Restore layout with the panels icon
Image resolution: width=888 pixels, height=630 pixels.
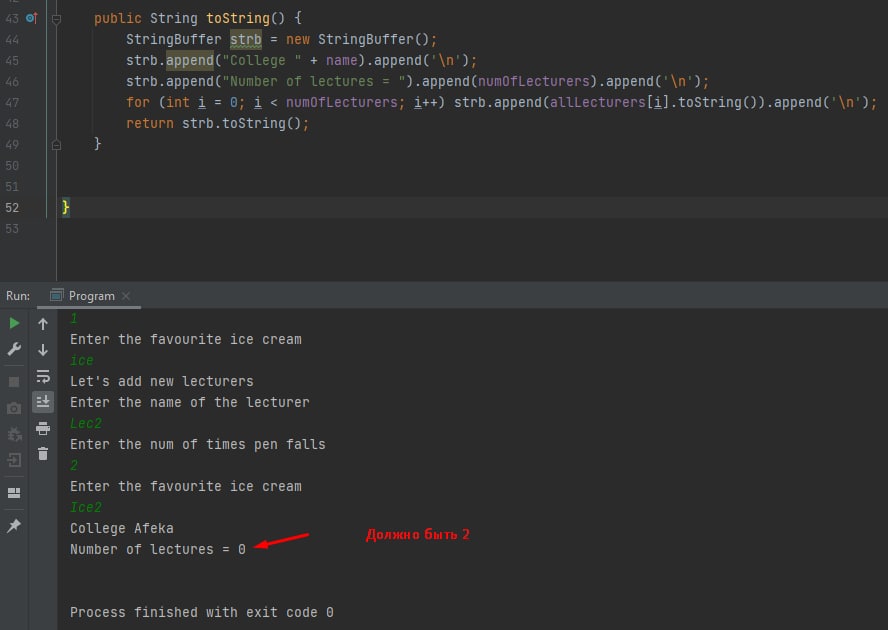pos(14,493)
